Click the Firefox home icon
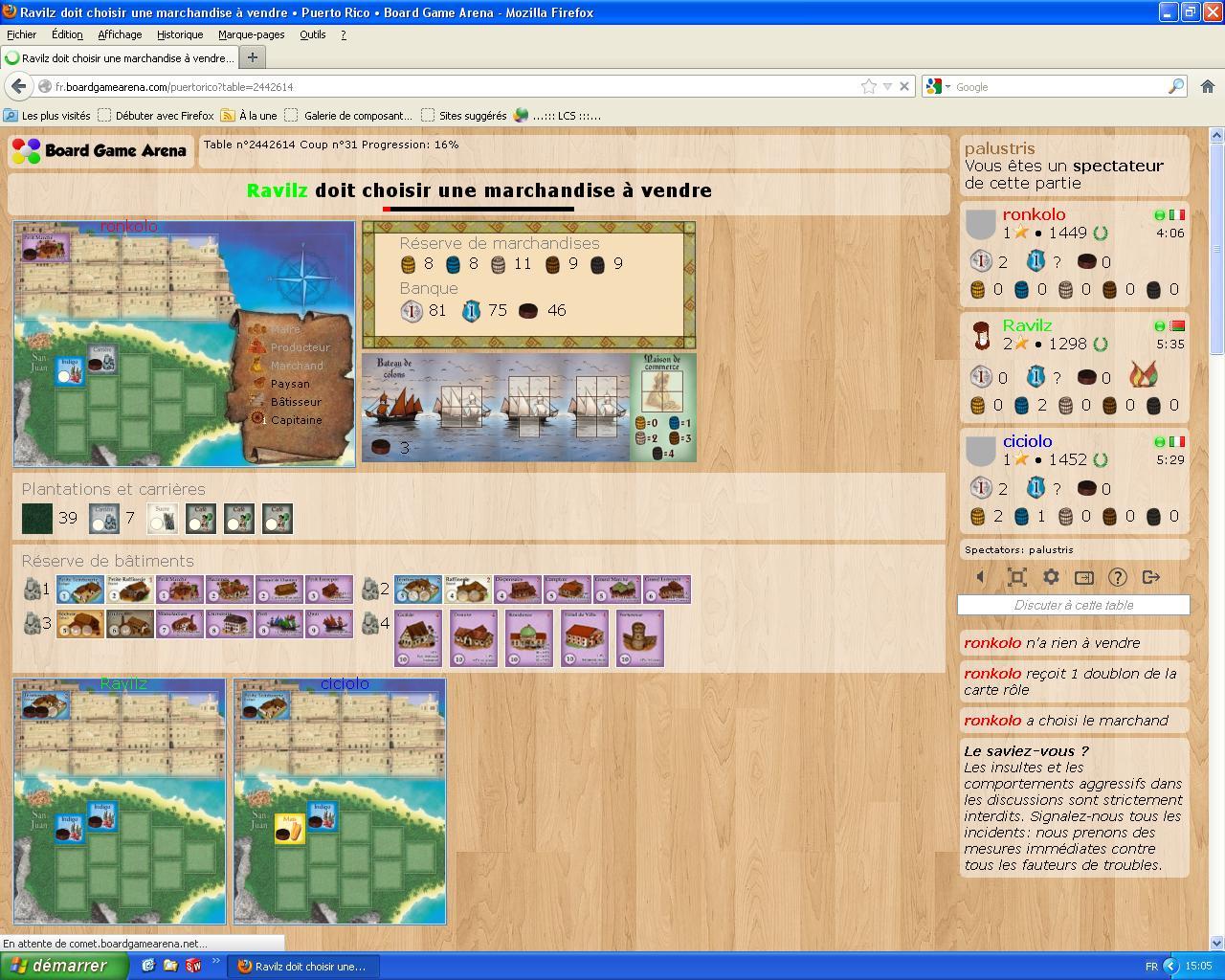Viewport: 1225px width, 980px height. pyautogui.click(x=1208, y=86)
